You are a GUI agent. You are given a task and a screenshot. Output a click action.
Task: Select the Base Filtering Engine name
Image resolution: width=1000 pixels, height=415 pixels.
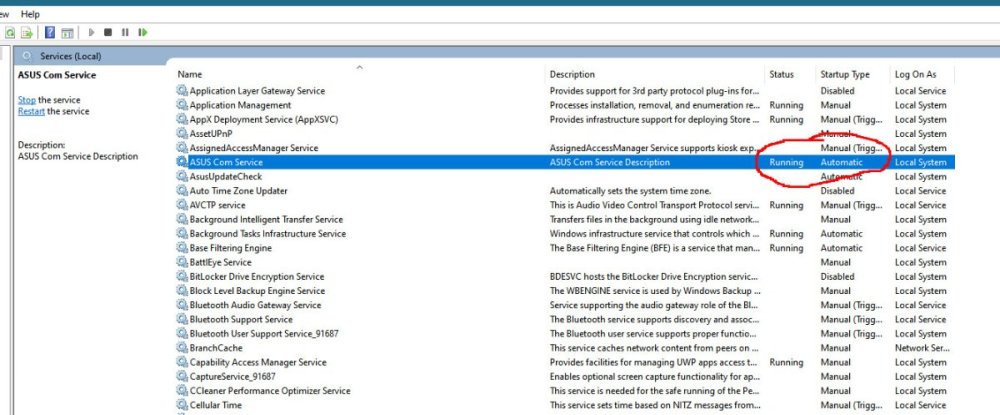tap(231, 248)
